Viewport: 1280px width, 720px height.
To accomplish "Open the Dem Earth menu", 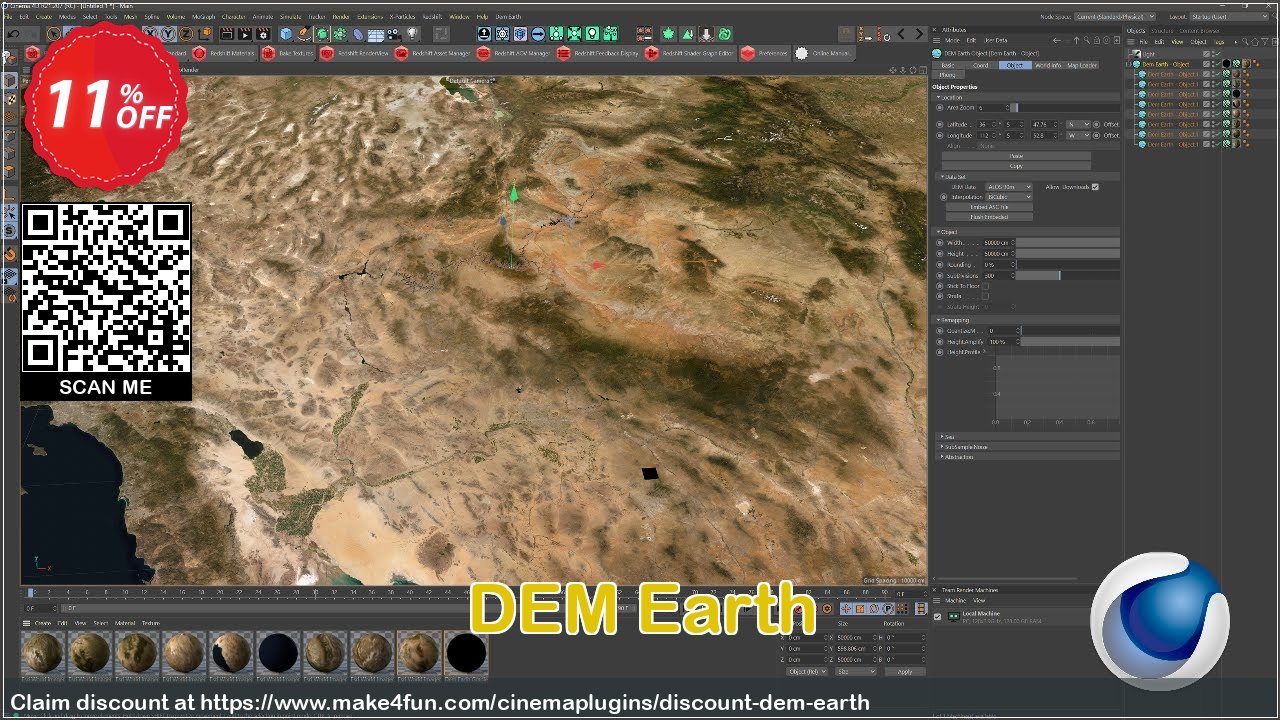I will pos(508,17).
